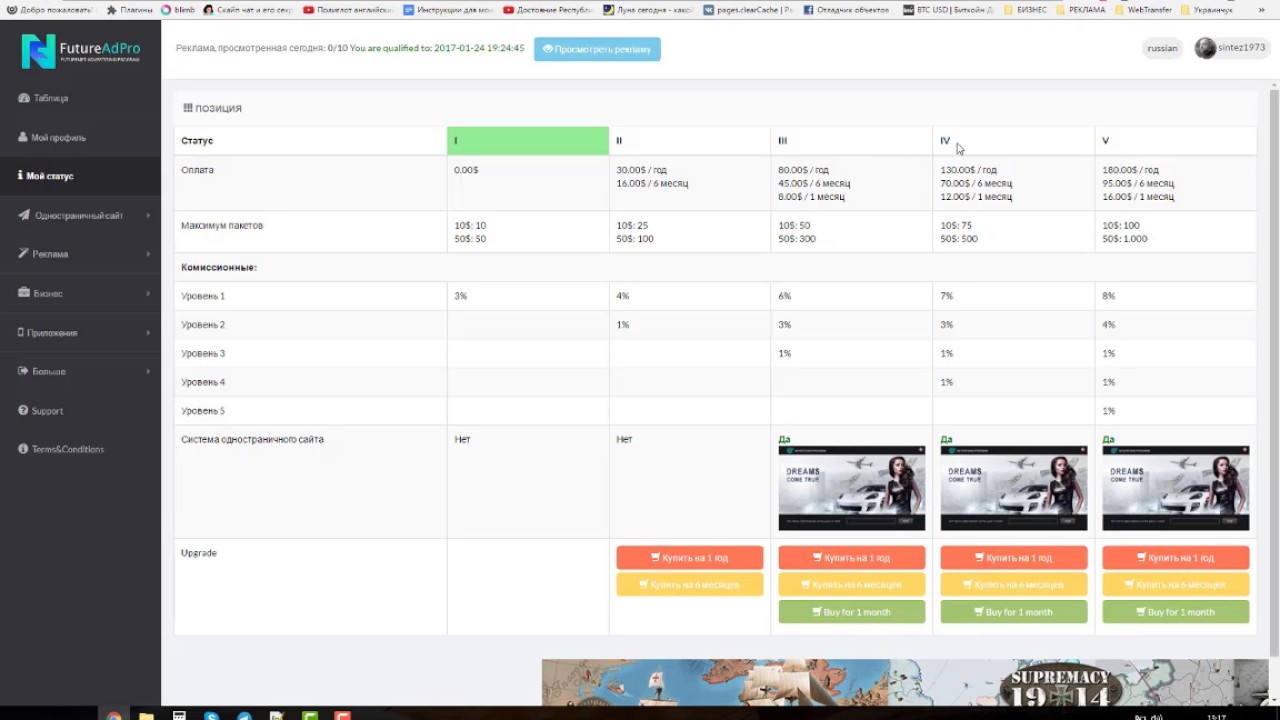The height and width of the screenshot is (720, 1280).
Task: Select Мой статус sidebar item
Action: point(80,176)
